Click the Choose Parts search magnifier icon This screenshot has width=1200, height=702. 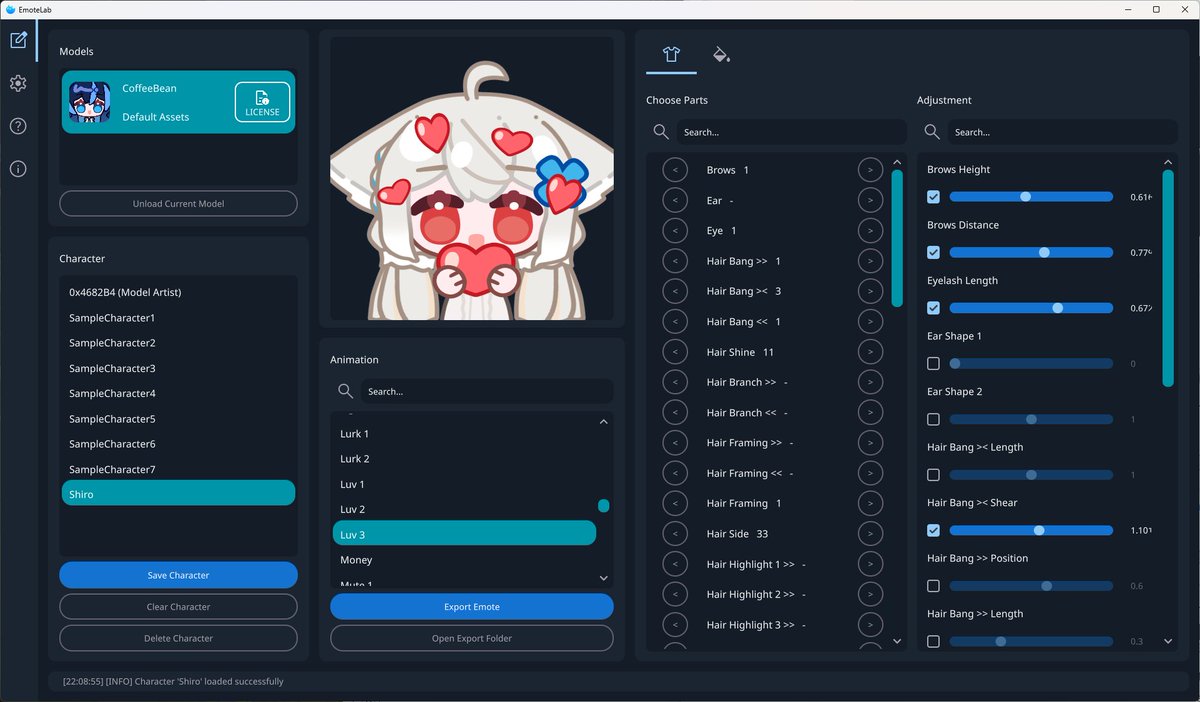click(x=661, y=132)
